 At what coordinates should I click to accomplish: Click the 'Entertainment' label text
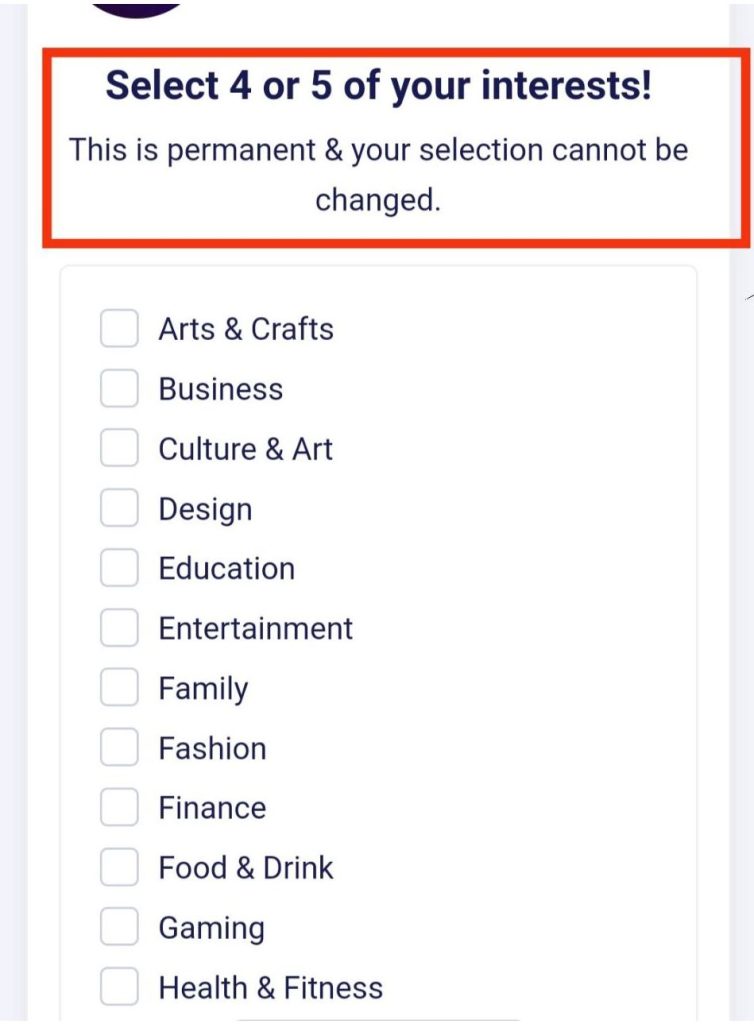[255, 628]
